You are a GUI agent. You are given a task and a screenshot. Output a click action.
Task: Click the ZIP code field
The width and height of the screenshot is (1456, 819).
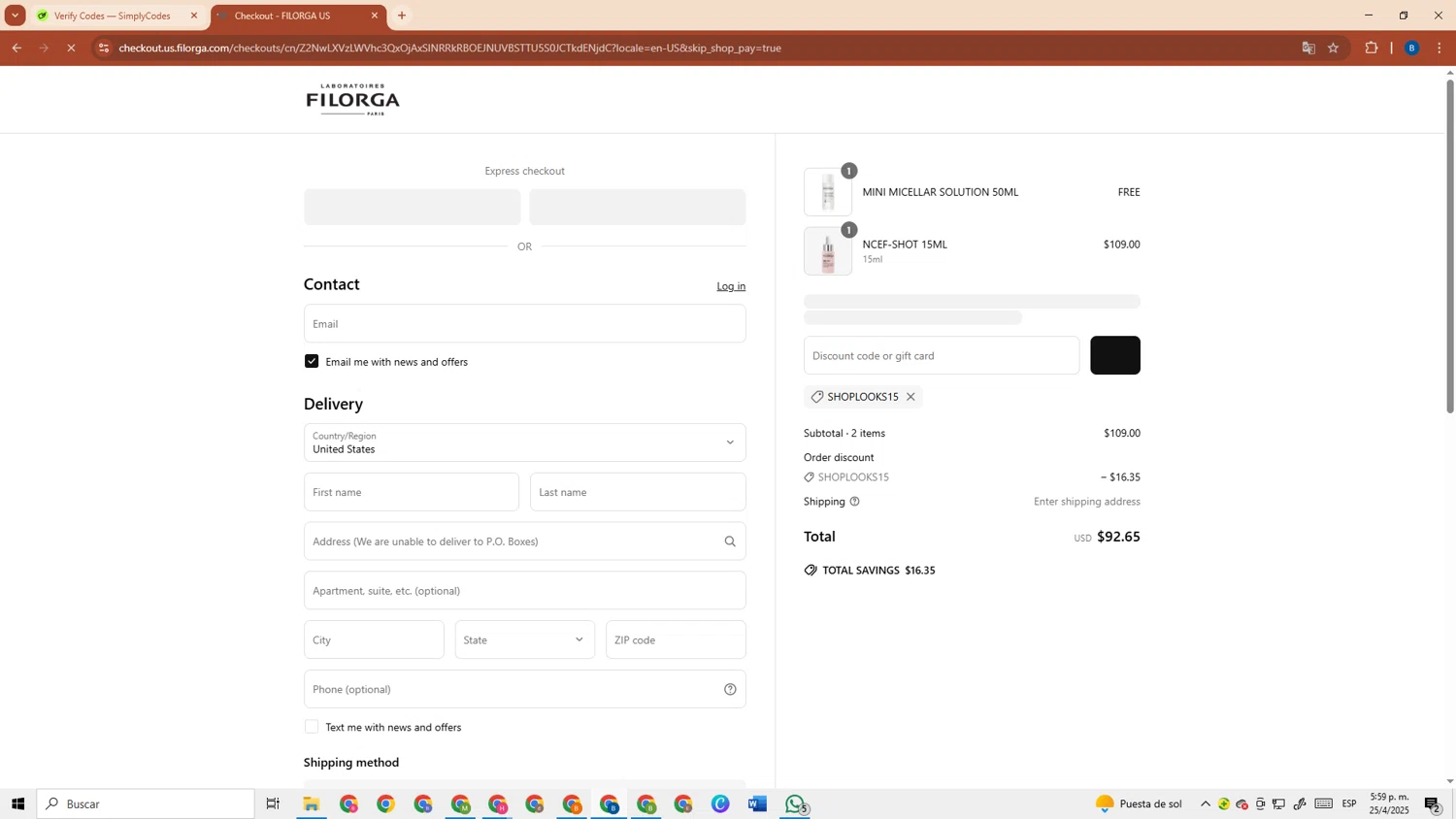pyautogui.click(x=676, y=639)
